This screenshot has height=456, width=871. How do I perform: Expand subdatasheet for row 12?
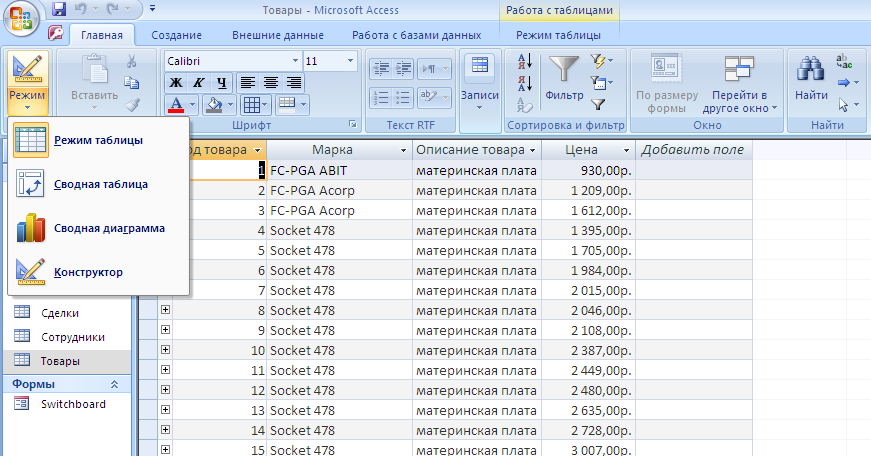pyautogui.click(x=166, y=389)
